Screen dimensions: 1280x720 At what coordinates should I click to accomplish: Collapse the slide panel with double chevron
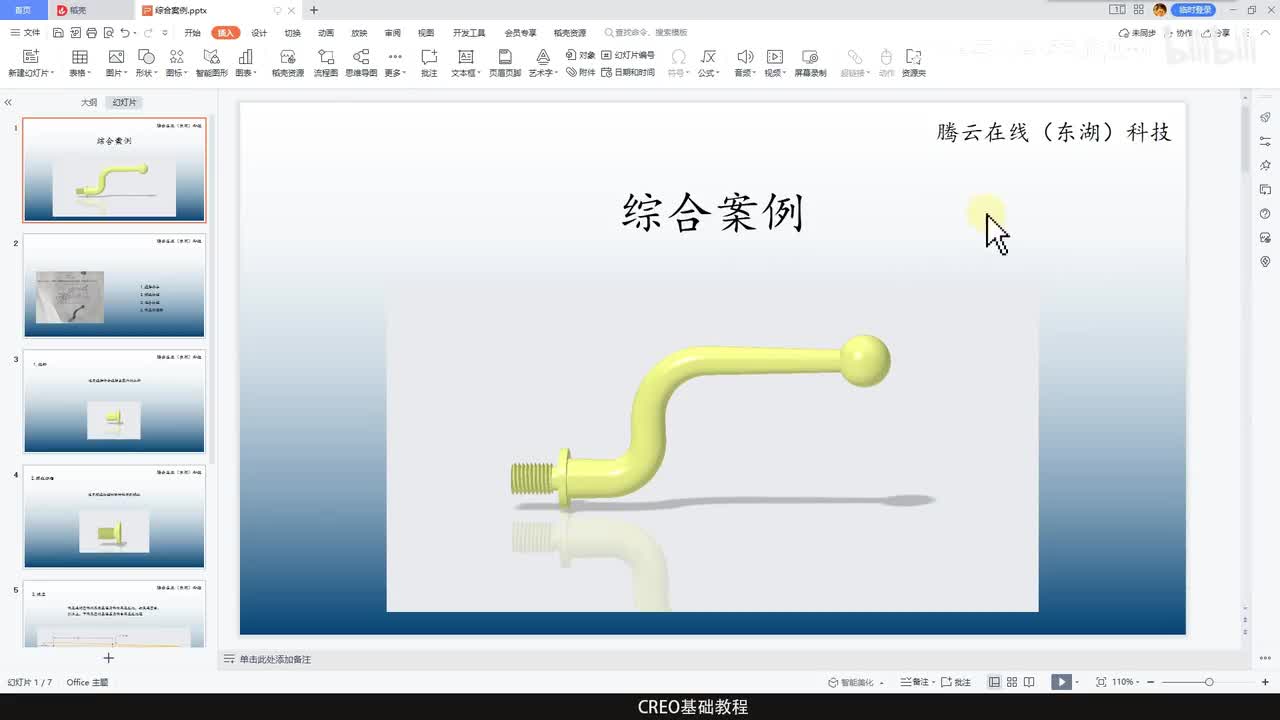8,103
